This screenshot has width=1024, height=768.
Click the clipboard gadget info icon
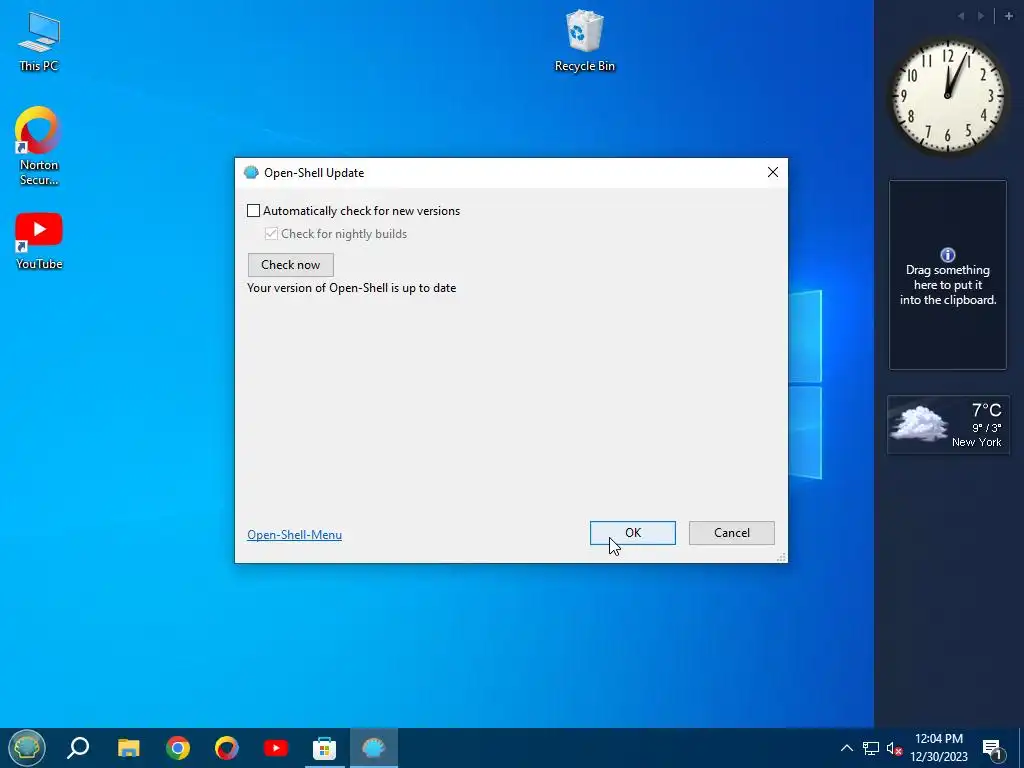(x=948, y=255)
